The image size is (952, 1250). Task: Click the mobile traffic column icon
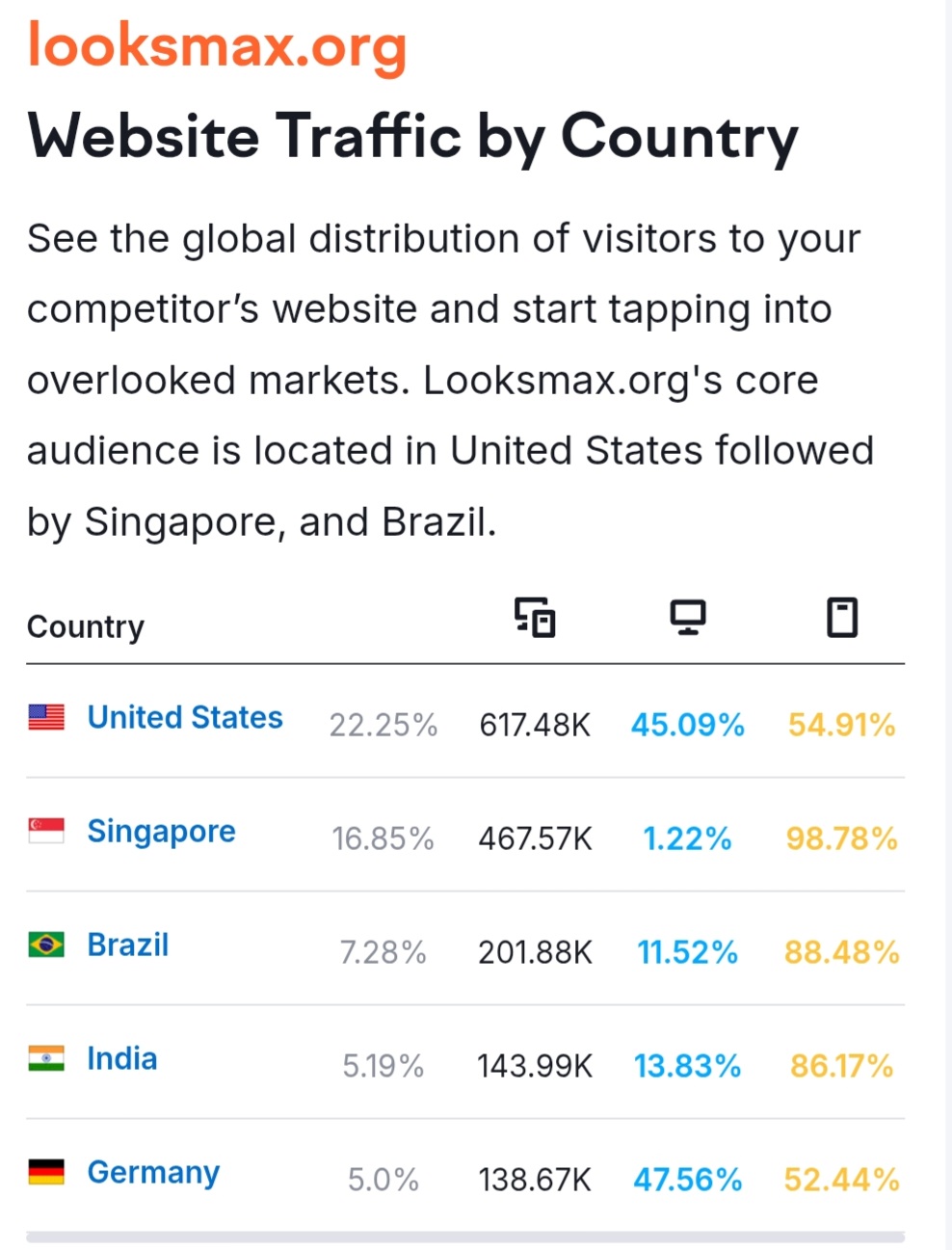pyautogui.click(x=842, y=618)
